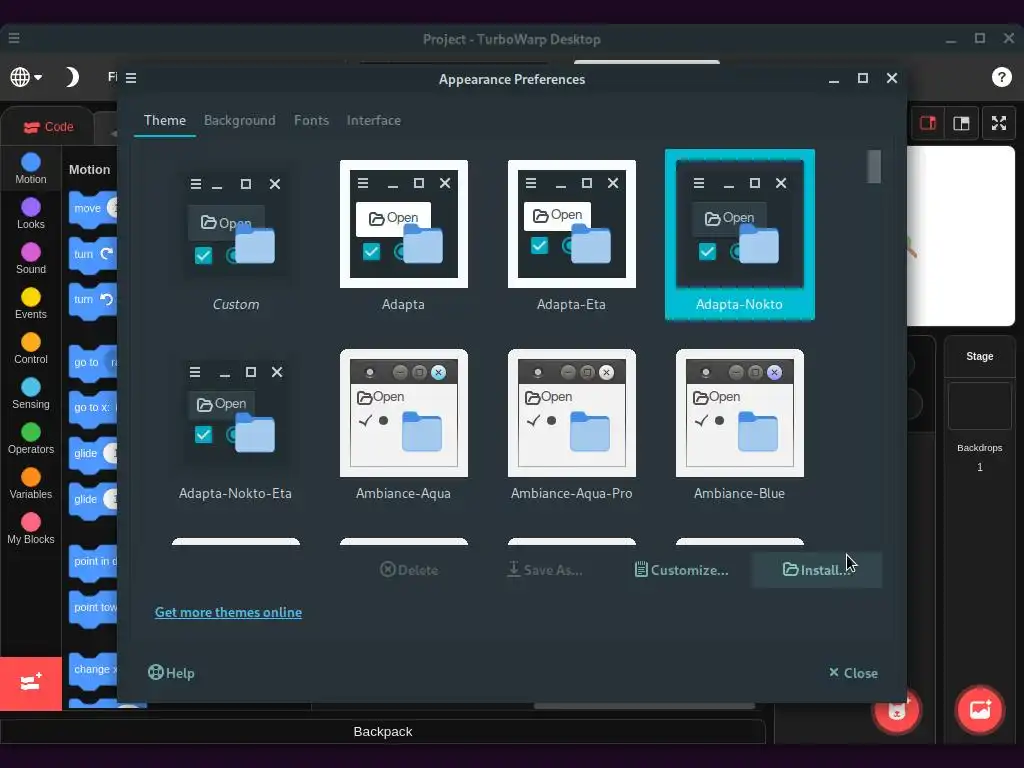Open Help in Appearance Preferences
The width and height of the screenshot is (1024, 768).
(171, 673)
